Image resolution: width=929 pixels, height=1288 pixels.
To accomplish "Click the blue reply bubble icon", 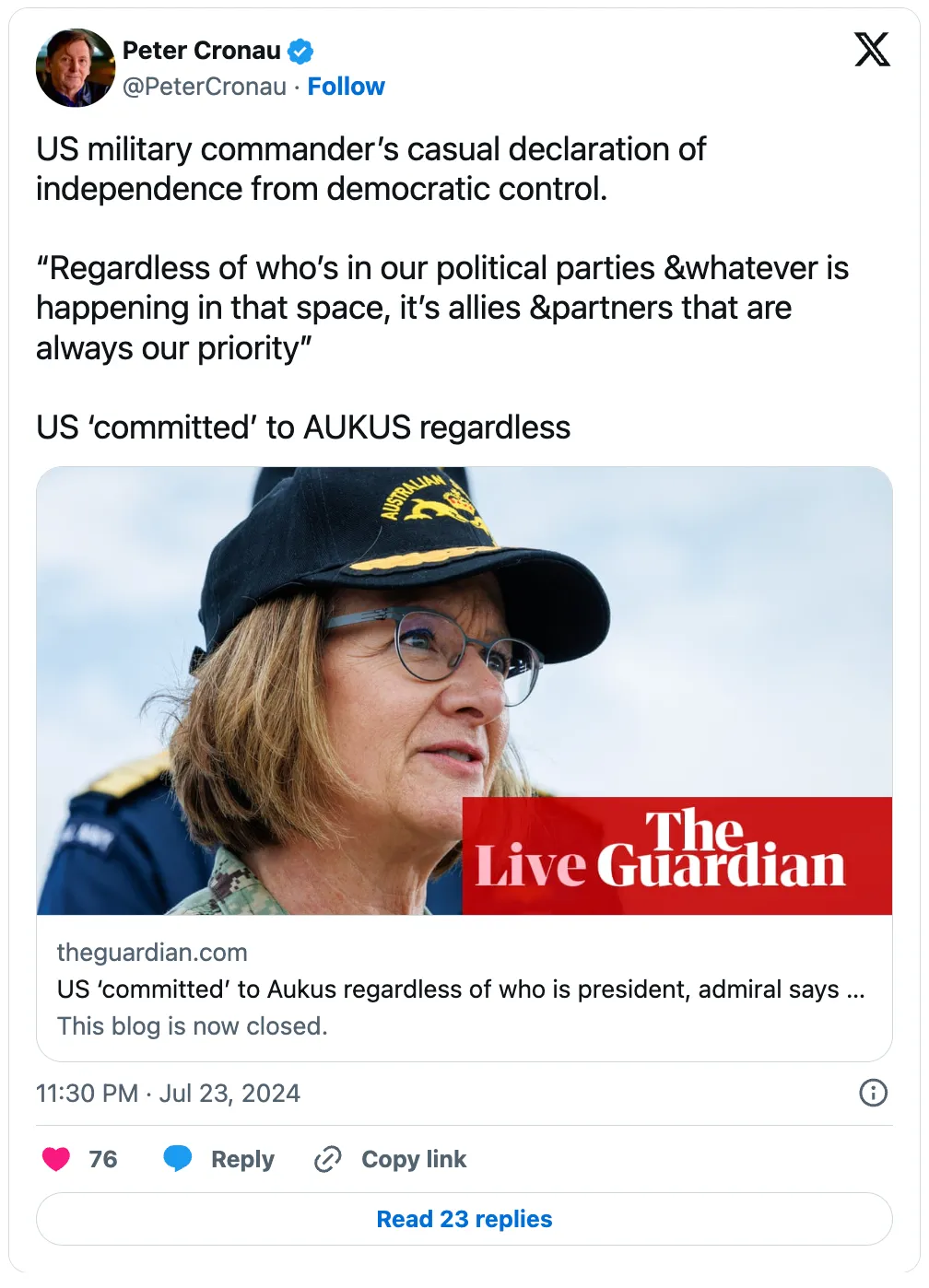I will pos(177,1159).
